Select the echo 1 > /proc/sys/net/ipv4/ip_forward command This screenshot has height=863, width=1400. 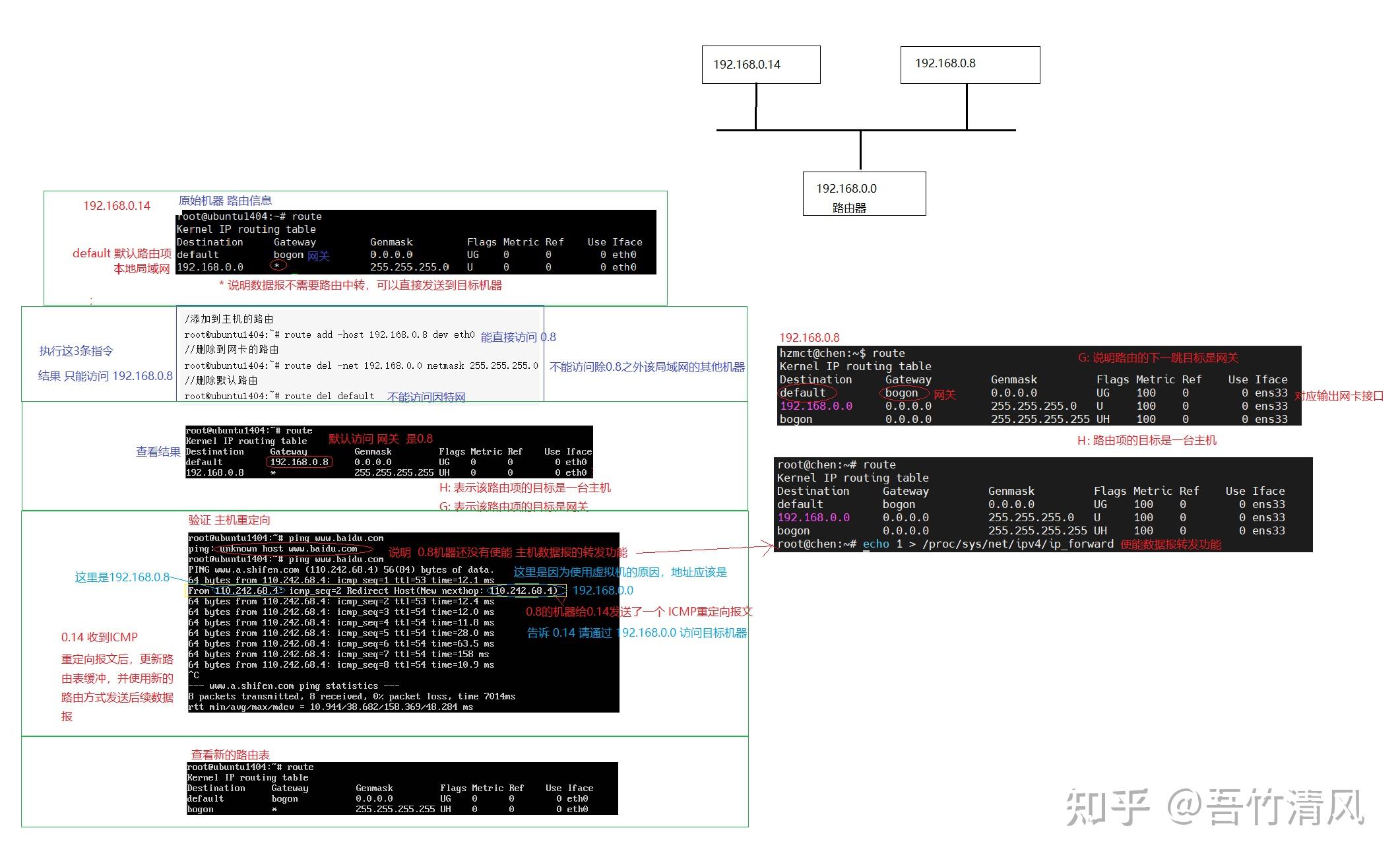point(988,544)
